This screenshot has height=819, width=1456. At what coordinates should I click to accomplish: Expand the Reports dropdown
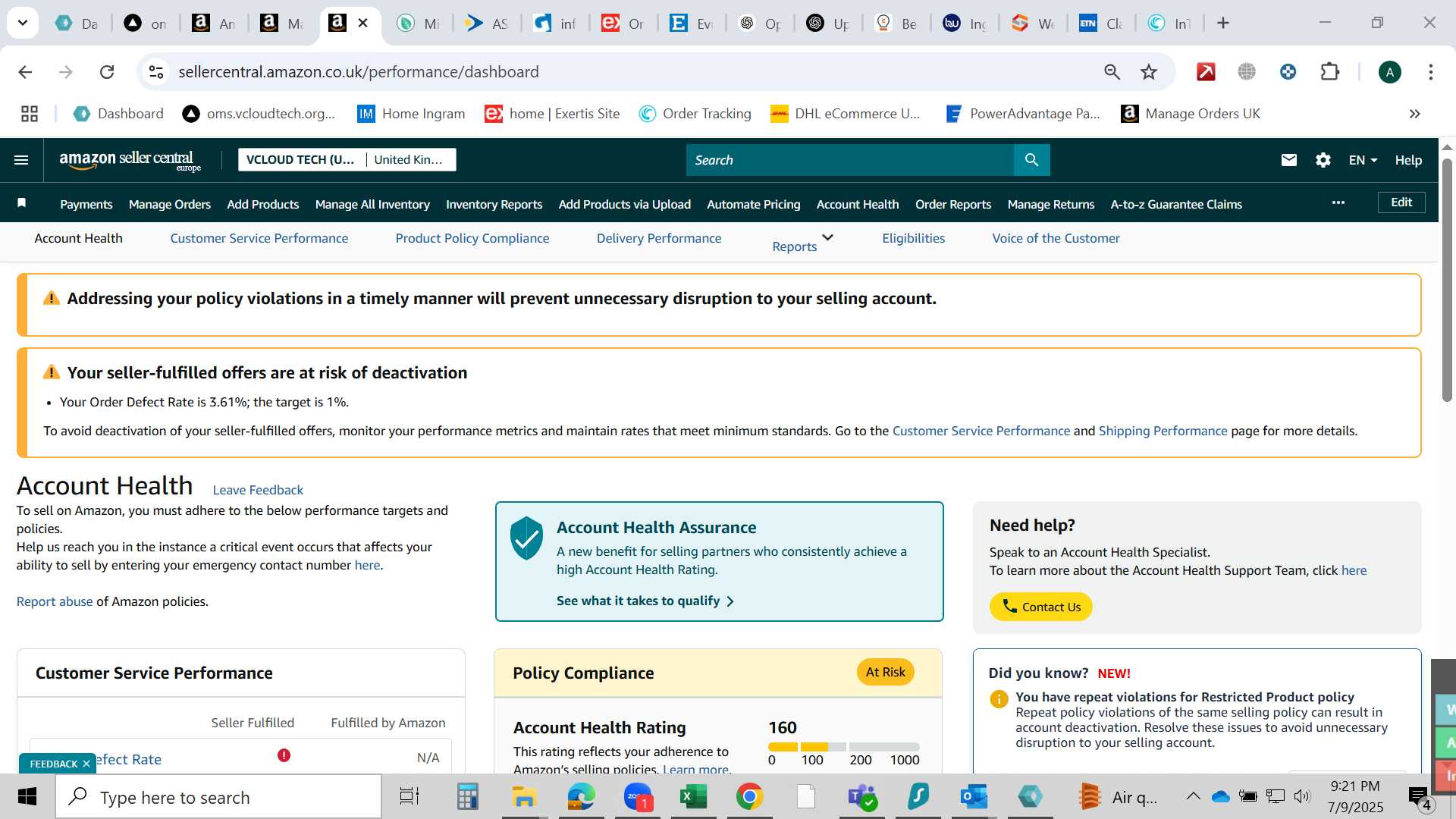tap(803, 242)
